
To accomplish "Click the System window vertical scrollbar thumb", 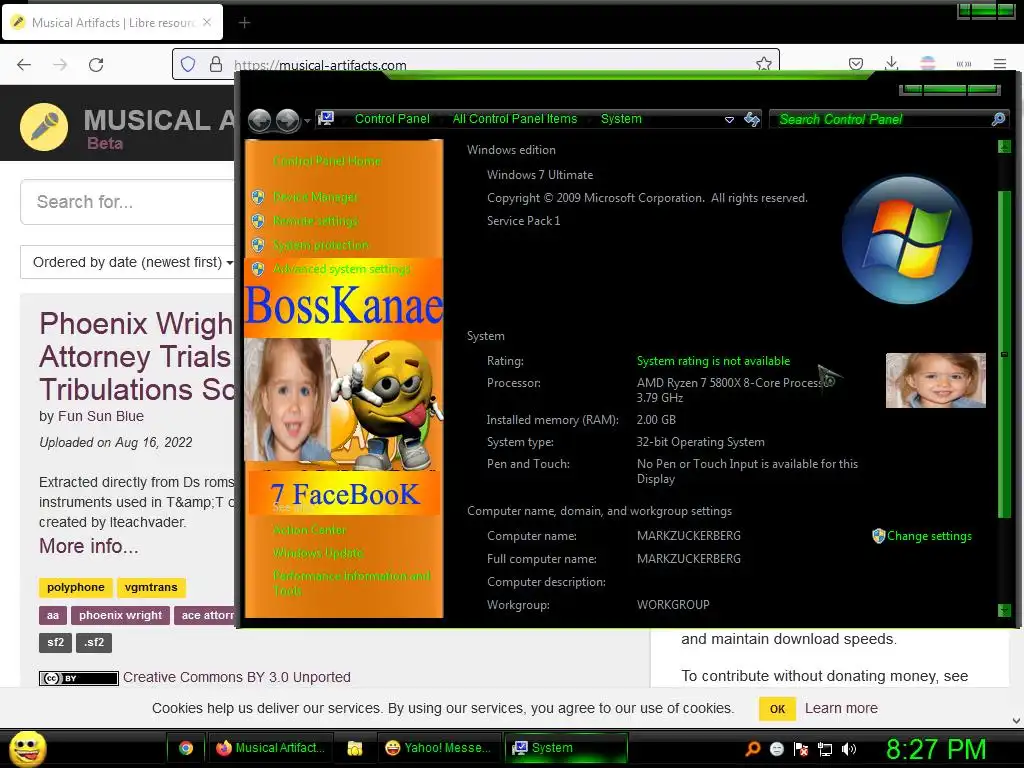I will [1004, 354].
